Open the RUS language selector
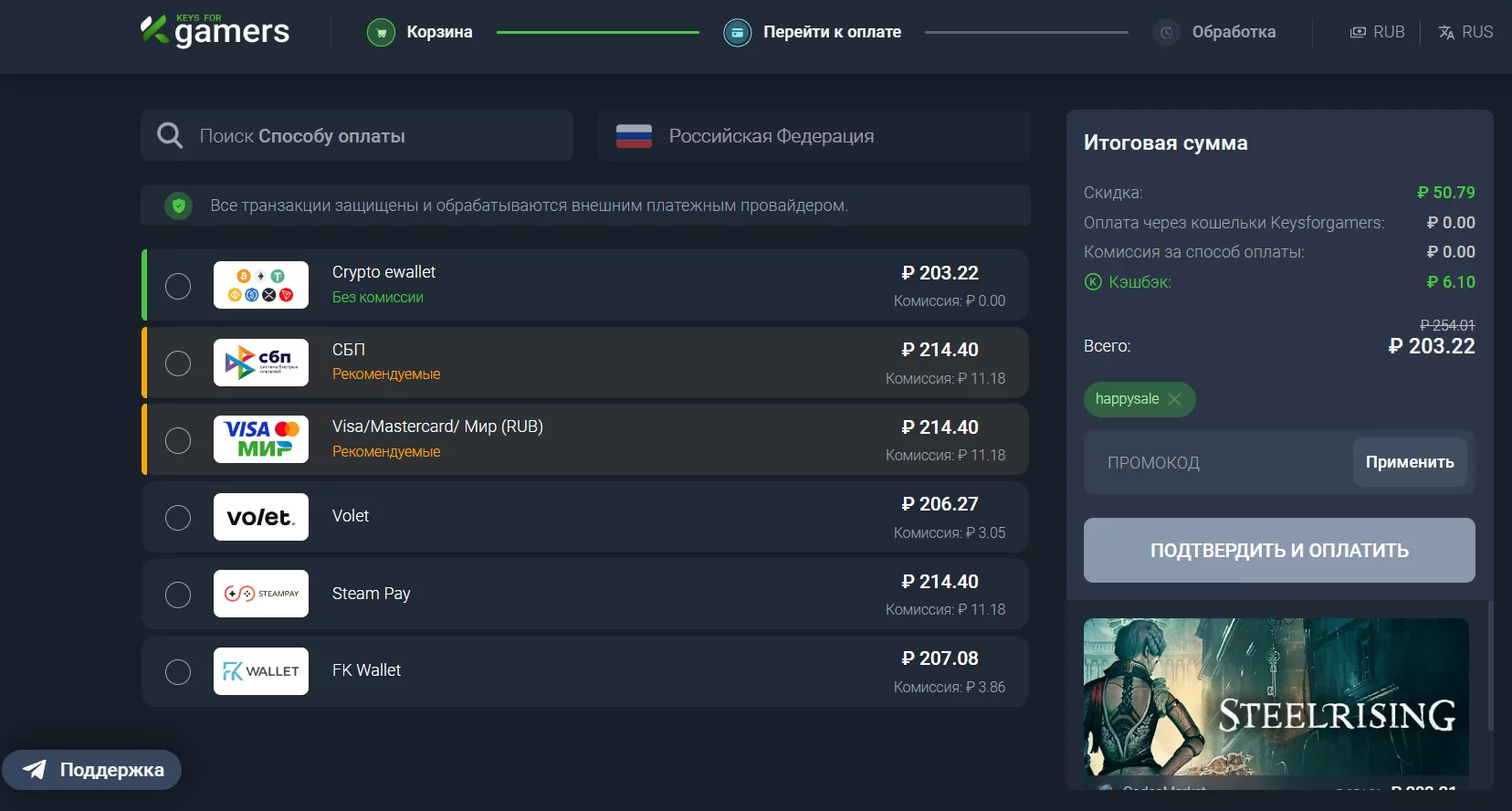This screenshot has width=1512, height=811. click(1465, 32)
